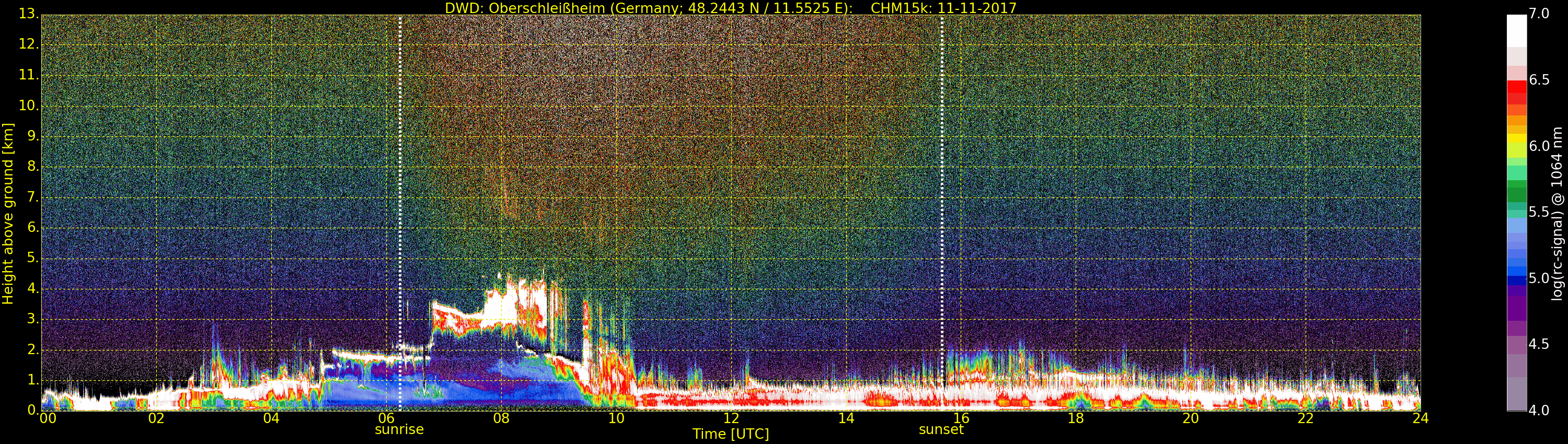The height and width of the screenshot is (444, 1568).
Task: Click the 13 tick on the height axis
Action: (28, 14)
